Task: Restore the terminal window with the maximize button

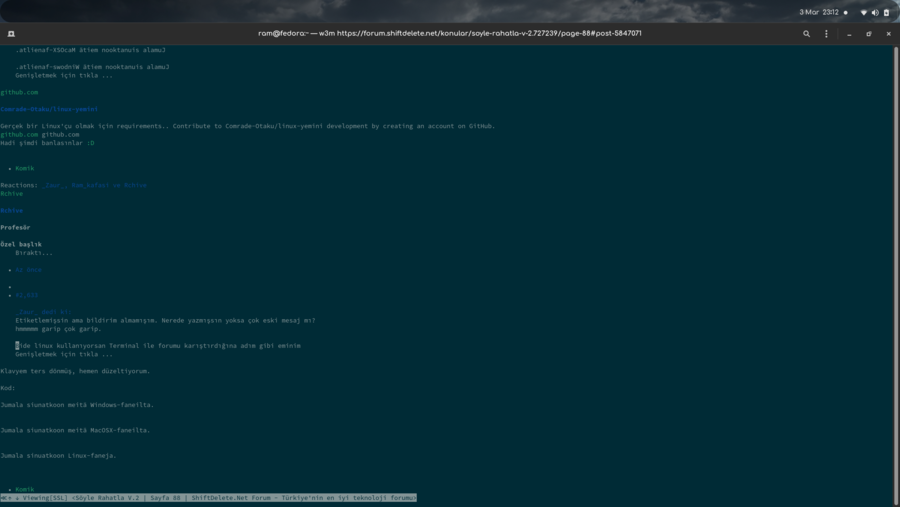Action: tap(869, 34)
